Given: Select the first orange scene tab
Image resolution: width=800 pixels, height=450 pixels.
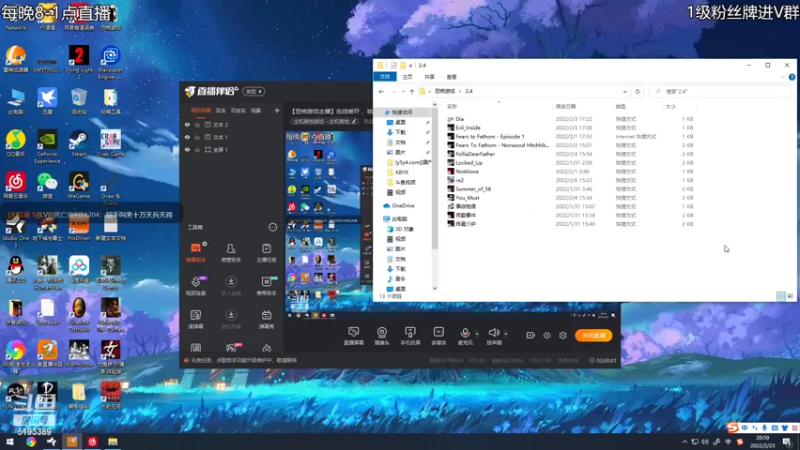Looking at the screenshot, I should pyautogui.click(x=201, y=110).
